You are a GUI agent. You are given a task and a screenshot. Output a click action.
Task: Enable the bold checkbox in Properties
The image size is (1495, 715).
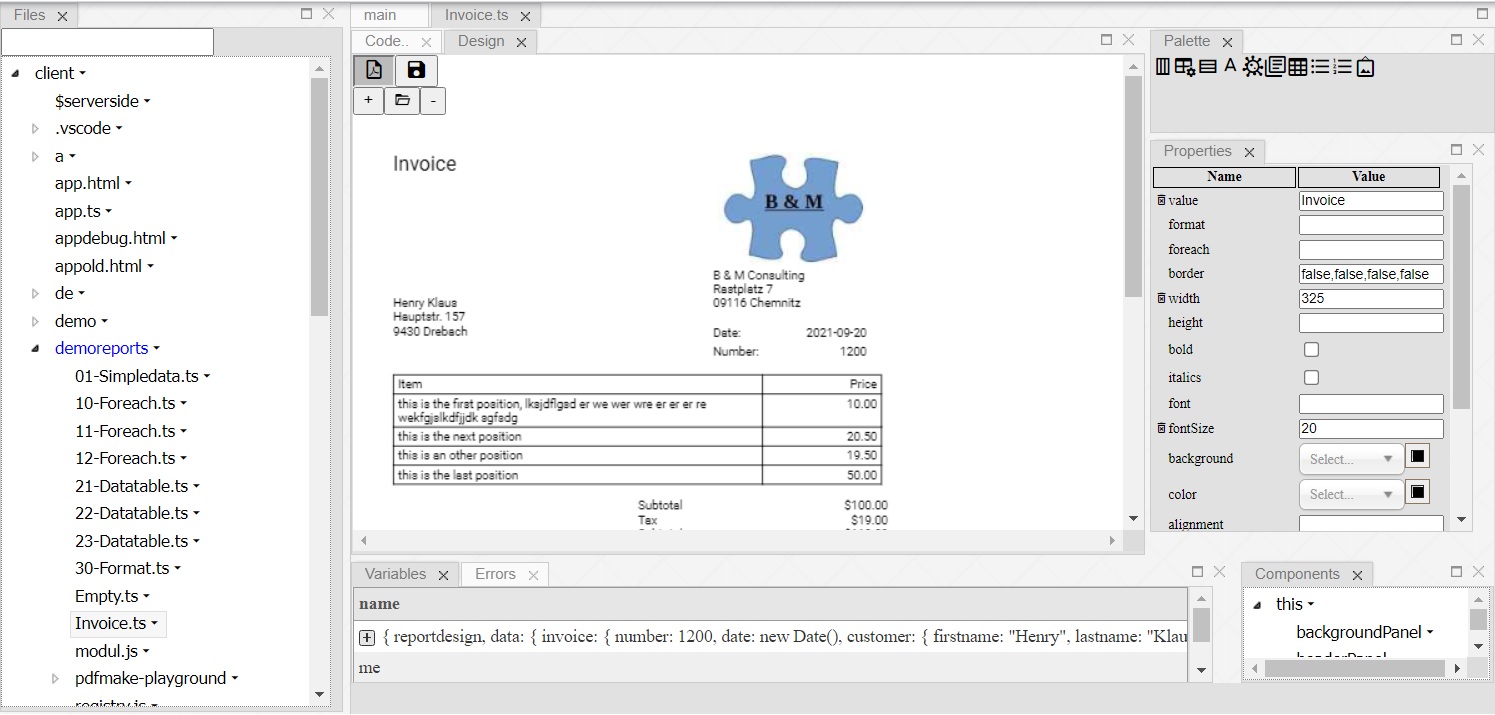tap(1311, 349)
